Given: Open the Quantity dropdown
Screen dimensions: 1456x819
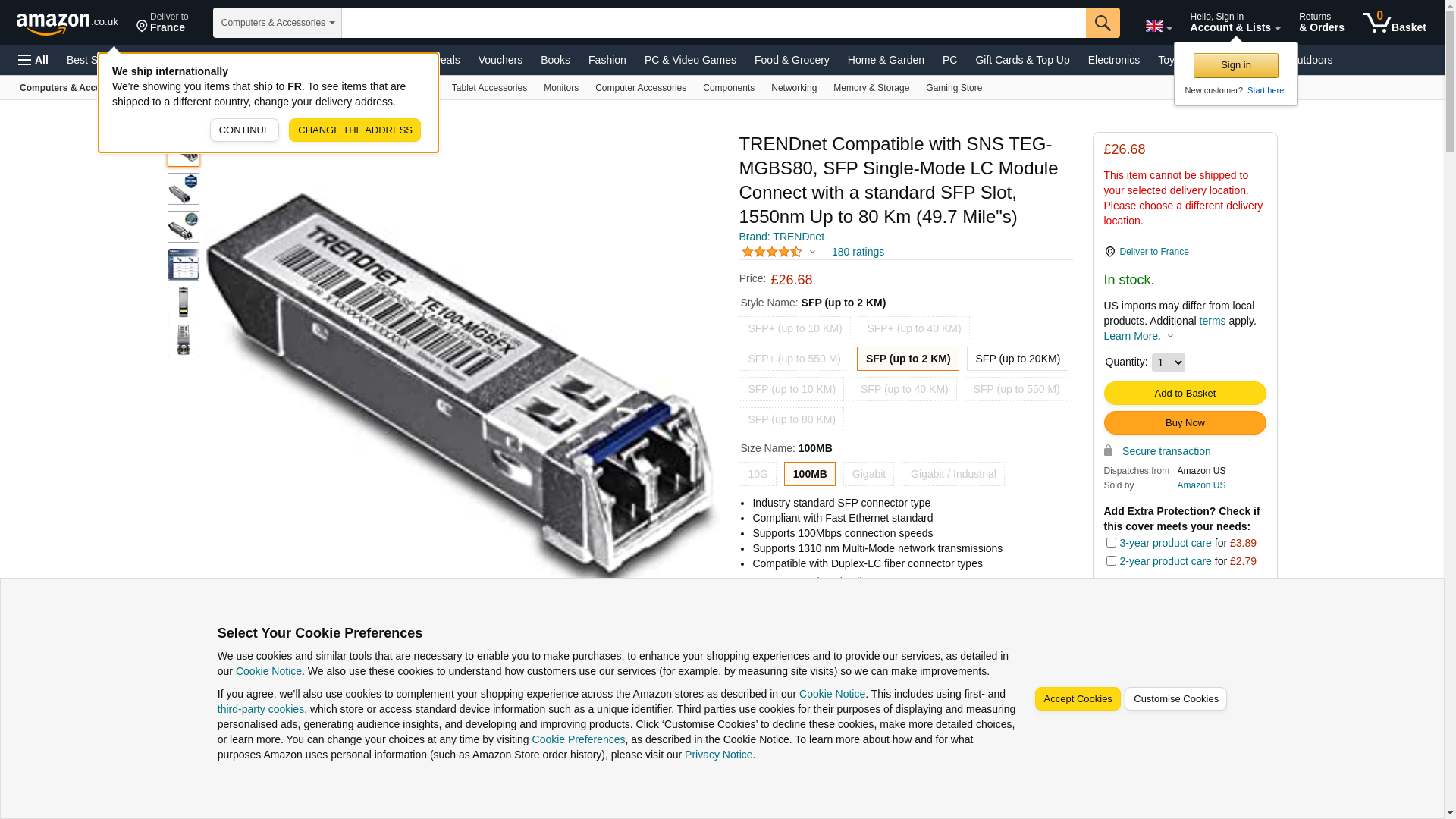Looking at the screenshot, I should [1168, 362].
